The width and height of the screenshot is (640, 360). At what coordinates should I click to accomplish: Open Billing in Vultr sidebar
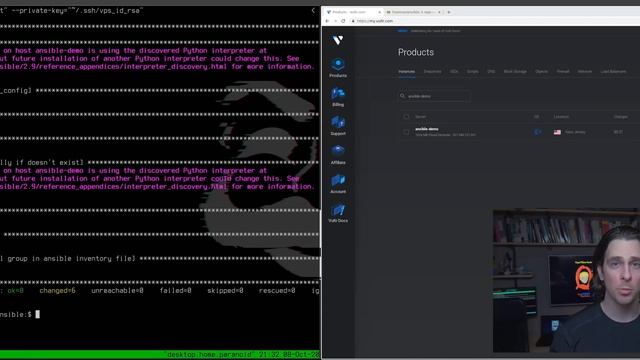click(x=338, y=97)
